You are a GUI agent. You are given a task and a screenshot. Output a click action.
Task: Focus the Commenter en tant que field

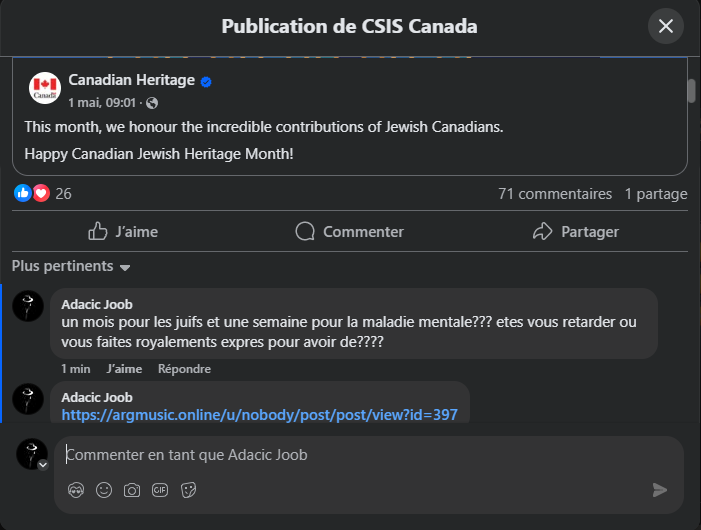(x=369, y=455)
